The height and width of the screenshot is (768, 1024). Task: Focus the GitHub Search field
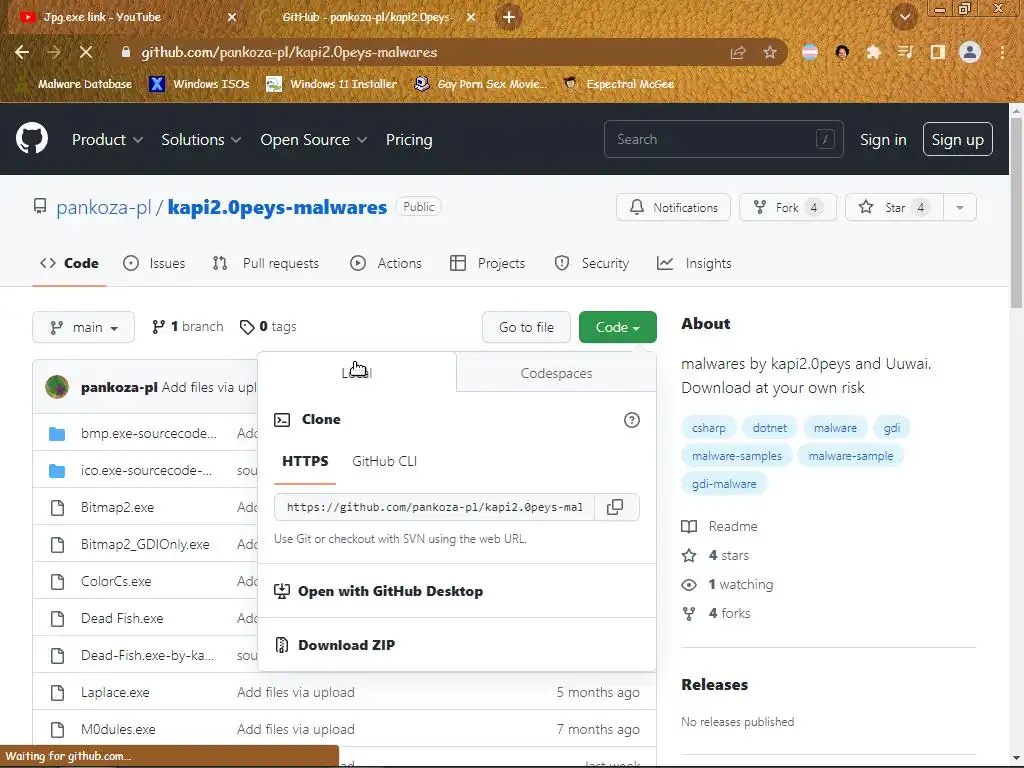coord(724,139)
